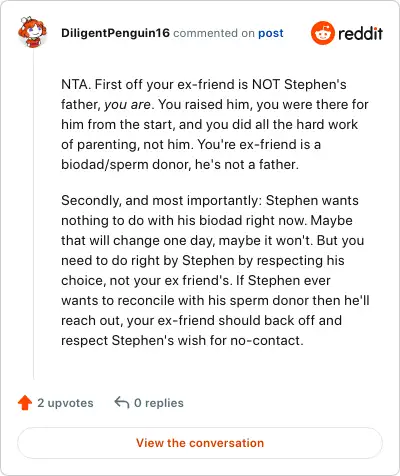Screen dimensions: 400x476
Task: Follow the blue "post" link
Action: [271, 33]
